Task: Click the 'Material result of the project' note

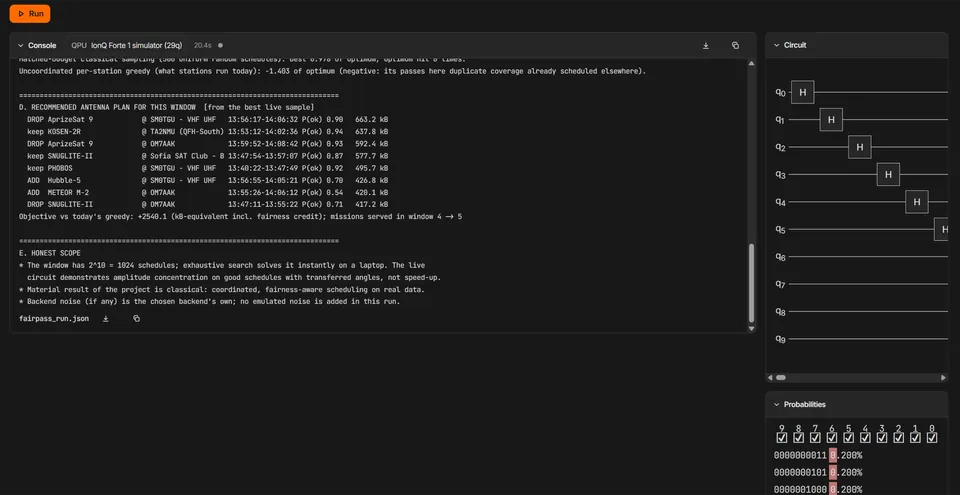Action: tap(222, 289)
